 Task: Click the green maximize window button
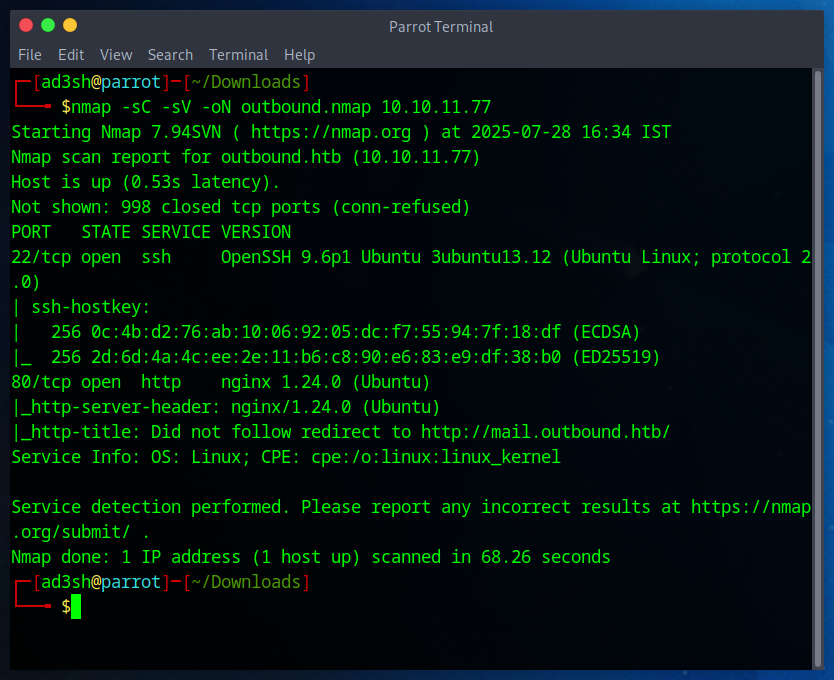[x=47, y=25]
